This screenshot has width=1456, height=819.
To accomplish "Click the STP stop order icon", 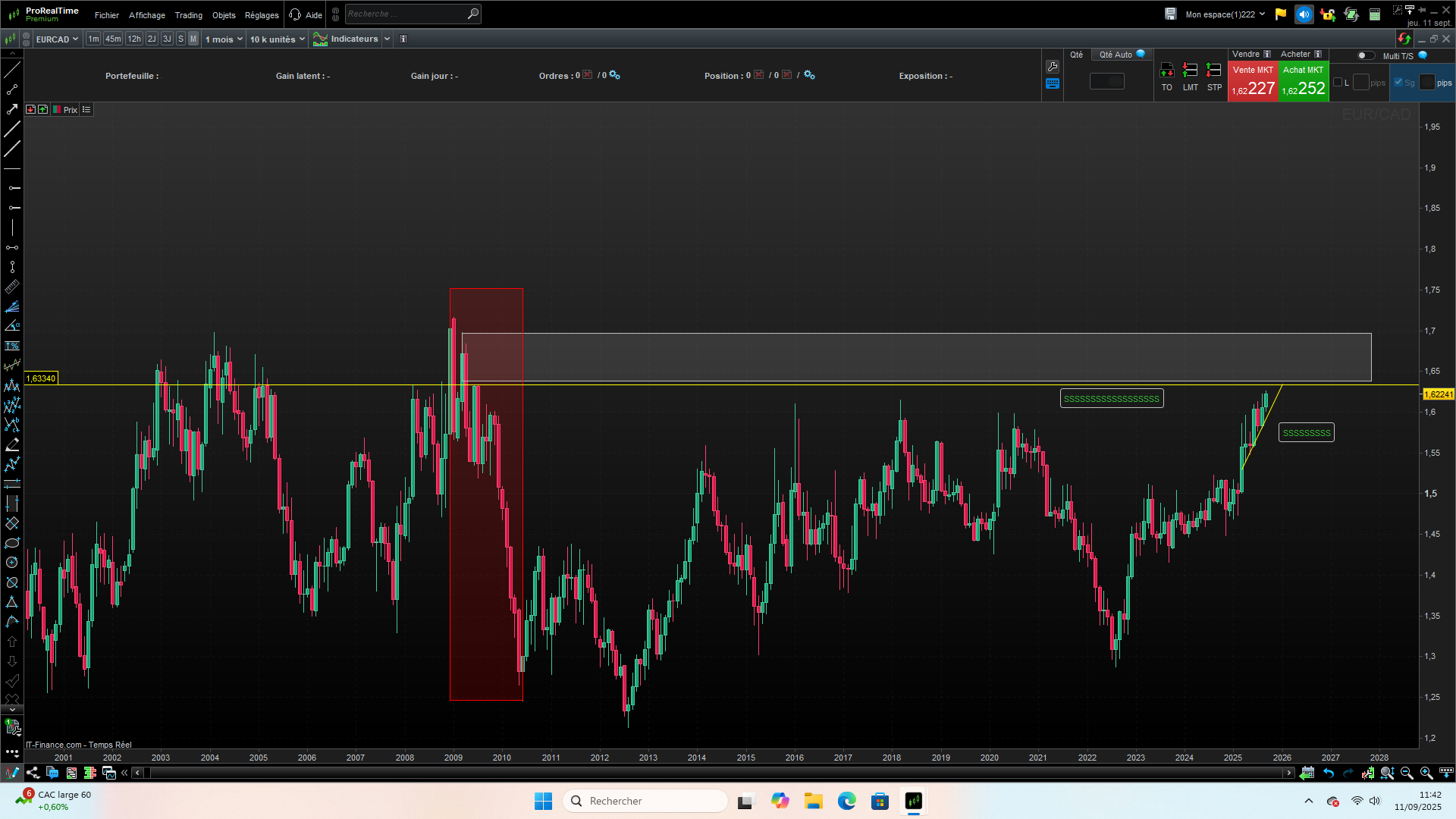I will [x=1213, y=71].
